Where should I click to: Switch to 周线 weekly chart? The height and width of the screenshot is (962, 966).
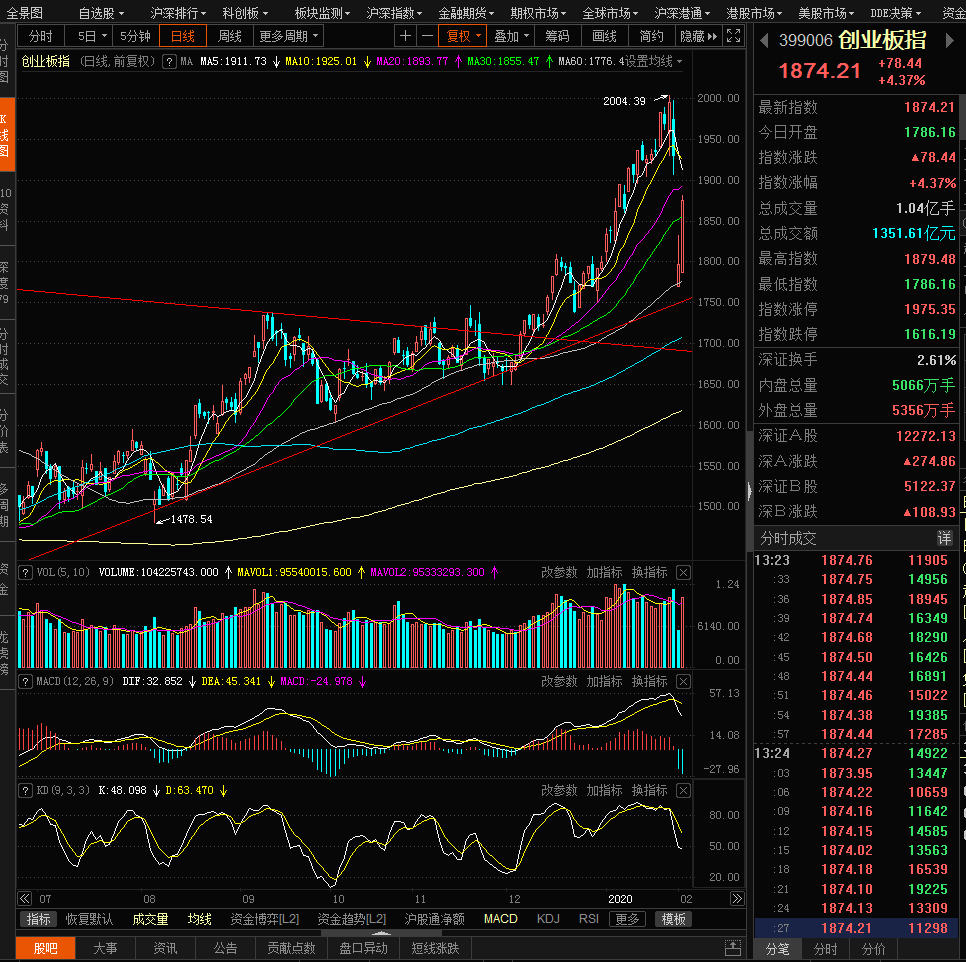229,36
